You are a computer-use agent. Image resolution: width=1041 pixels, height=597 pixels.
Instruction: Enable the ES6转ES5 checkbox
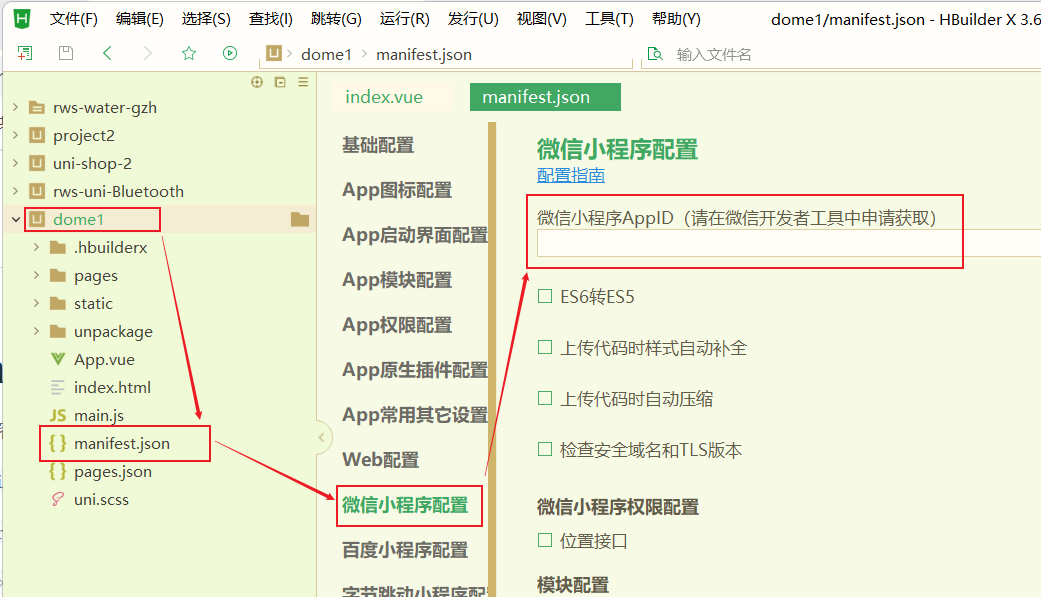pyautogui.click(x=545, y=296)
